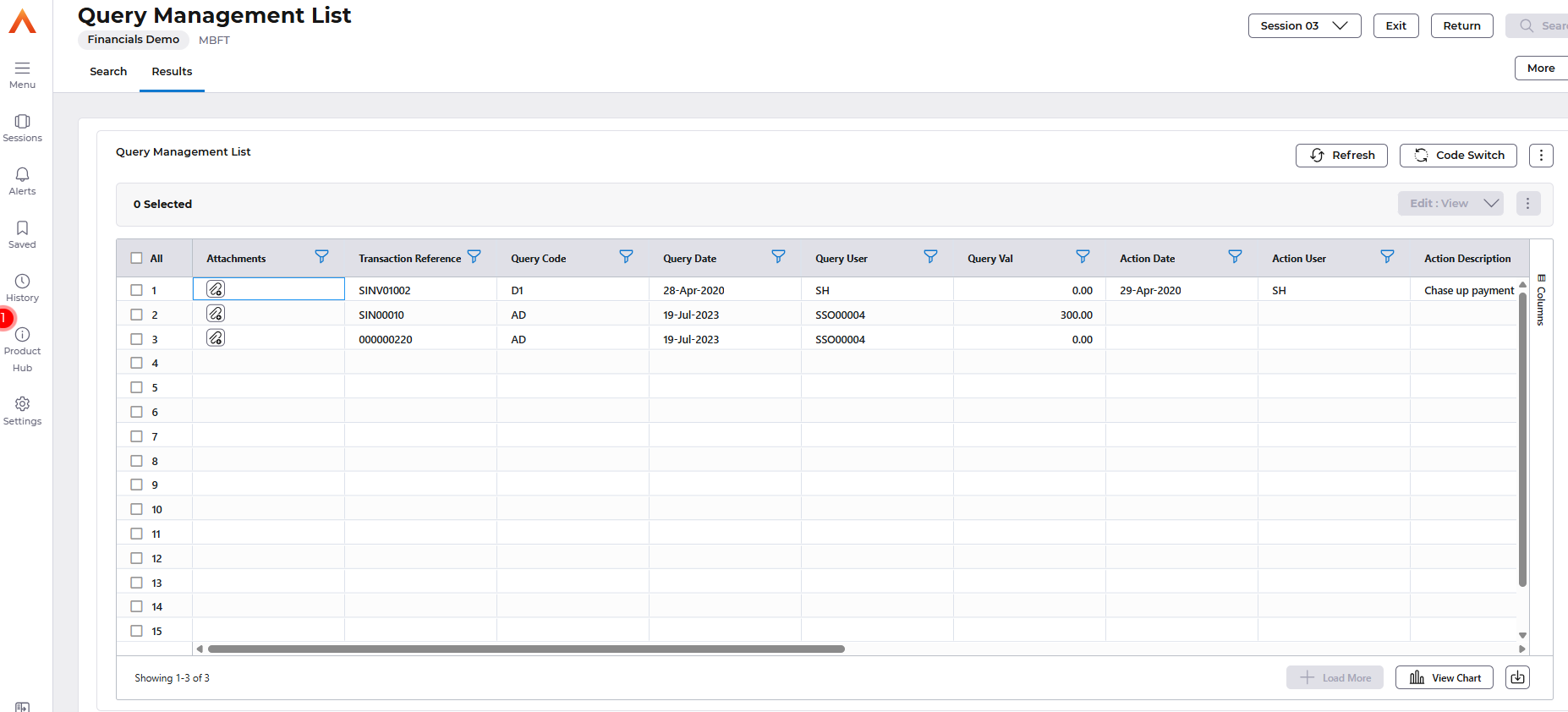
Task: Click the 28-Apr-2020 query date cell
Action: [725, 290]
